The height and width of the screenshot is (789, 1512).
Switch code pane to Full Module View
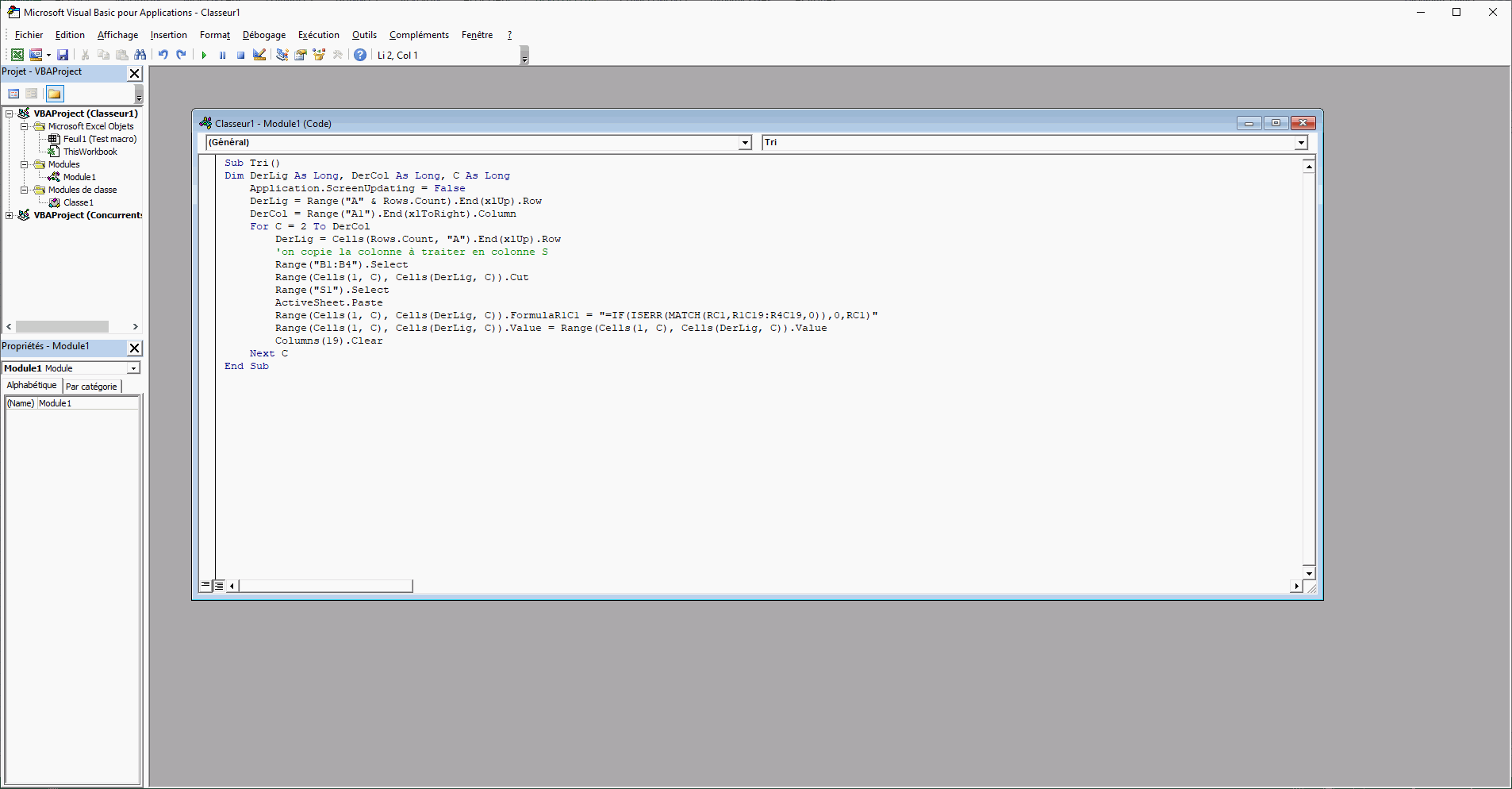219,586
